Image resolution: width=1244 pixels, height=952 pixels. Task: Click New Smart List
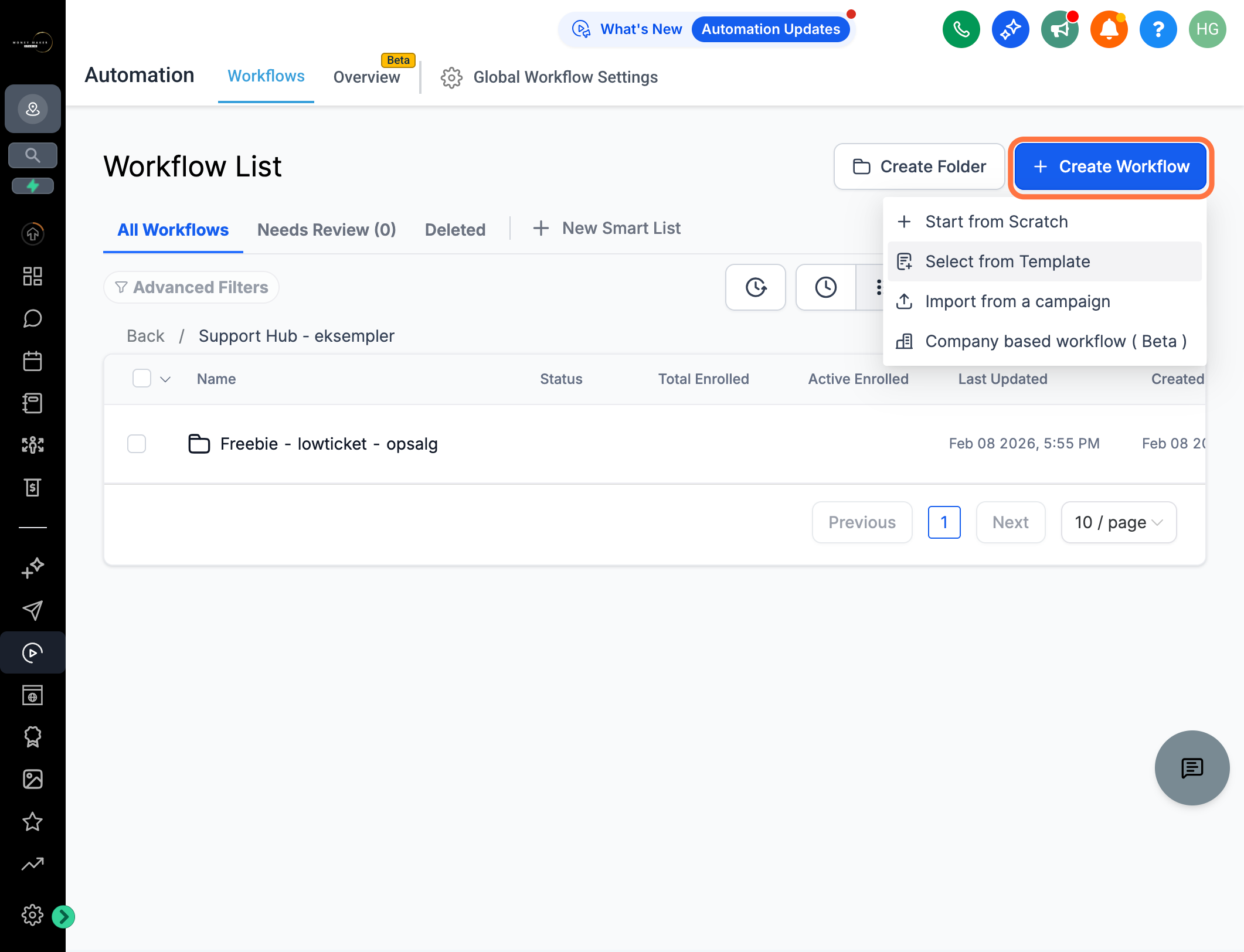pos(607,228)
